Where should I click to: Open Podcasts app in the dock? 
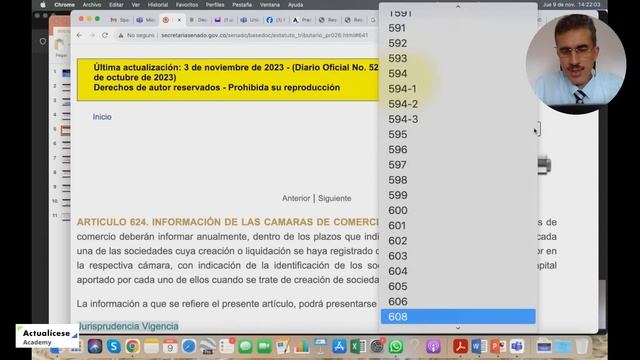point(433,347)
